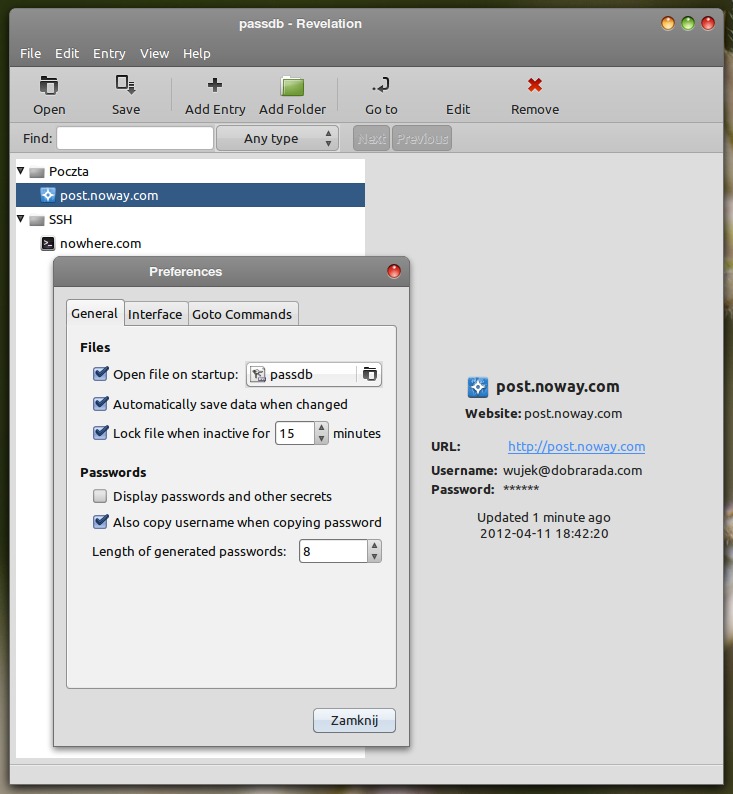
Task: Collapse the SSH folder tree arrow
Action: 21,219
